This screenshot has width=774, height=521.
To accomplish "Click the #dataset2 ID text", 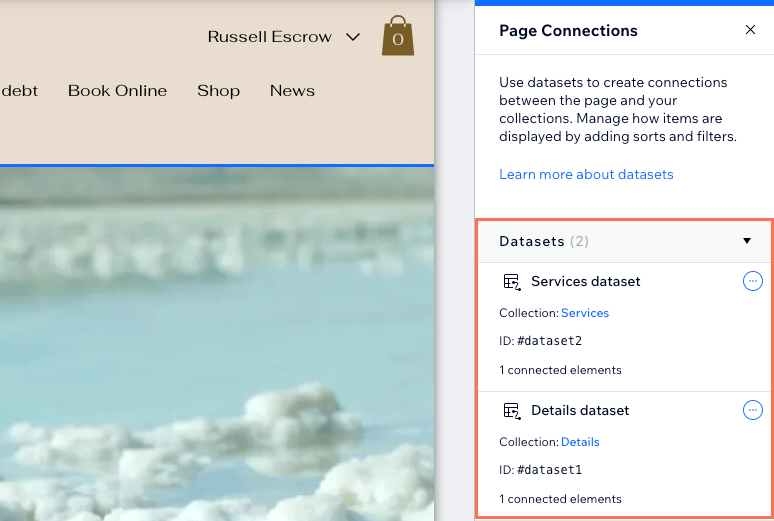I will (549, 341).
